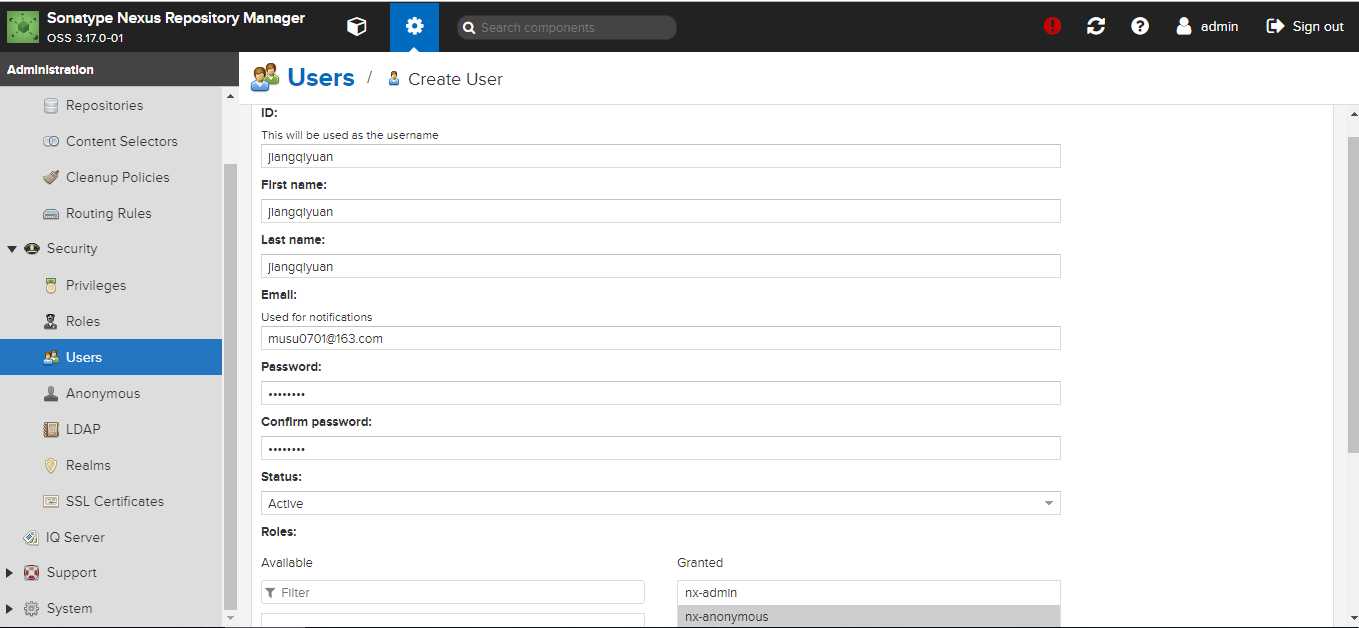Click the Support lifebuoy icon
Image resolution: width=1359 pixels, height=628 pixels.
[x=32, y=573]
